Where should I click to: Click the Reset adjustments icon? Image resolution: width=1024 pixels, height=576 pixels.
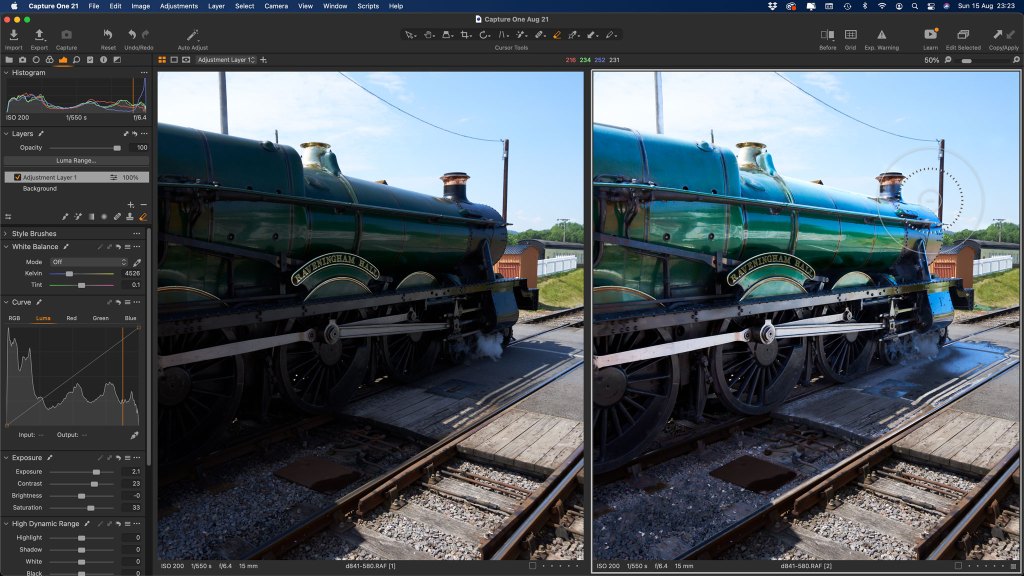108,35
